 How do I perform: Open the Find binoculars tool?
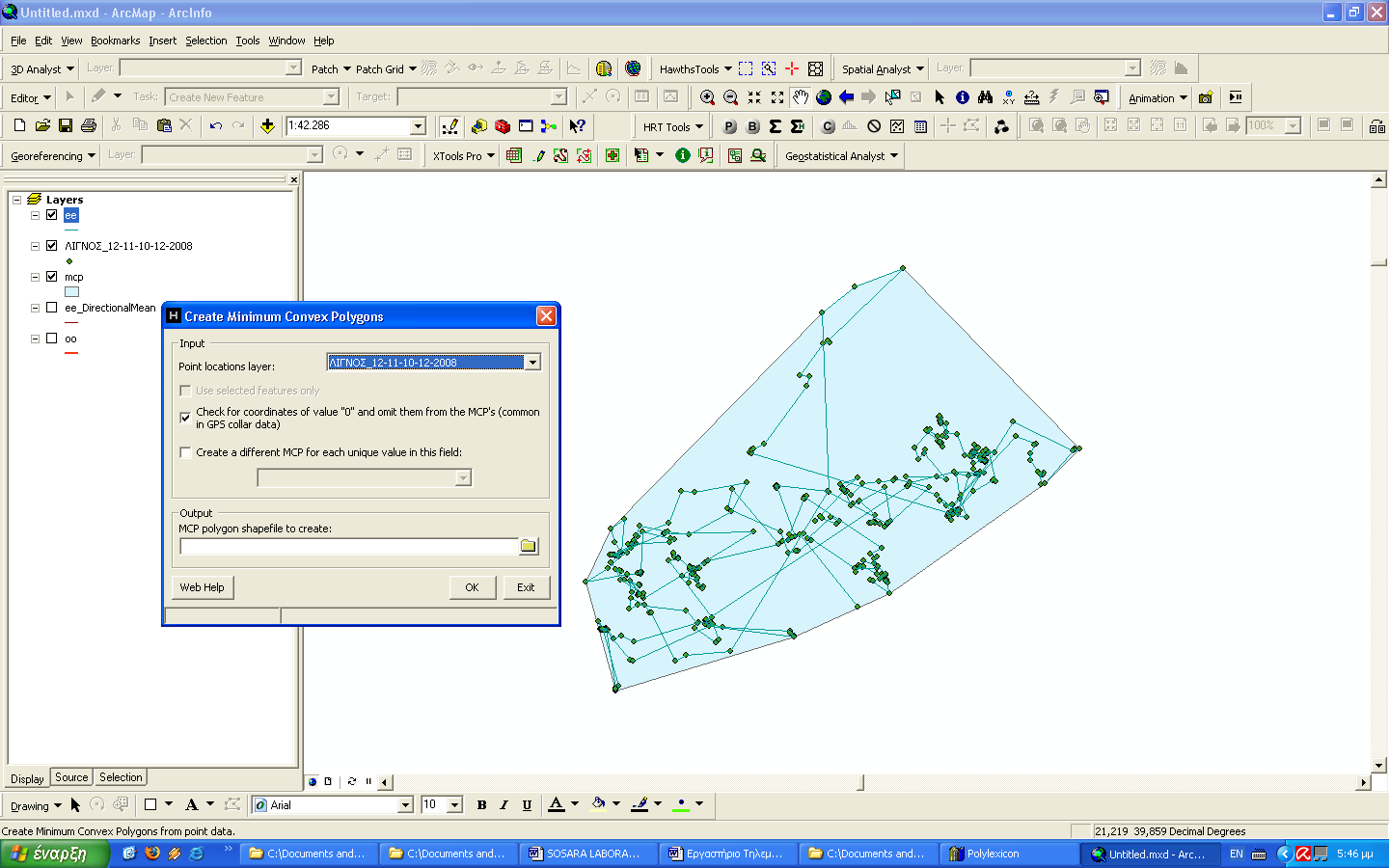[985, 97]
